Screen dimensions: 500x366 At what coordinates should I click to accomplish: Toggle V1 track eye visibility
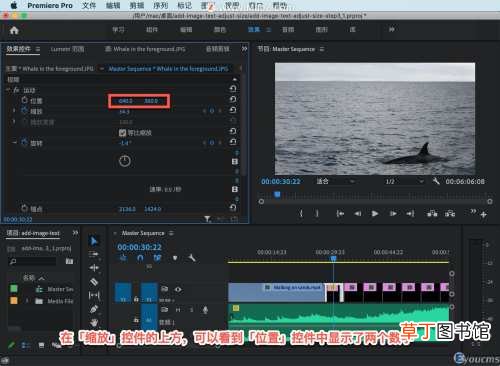[178, 289]
